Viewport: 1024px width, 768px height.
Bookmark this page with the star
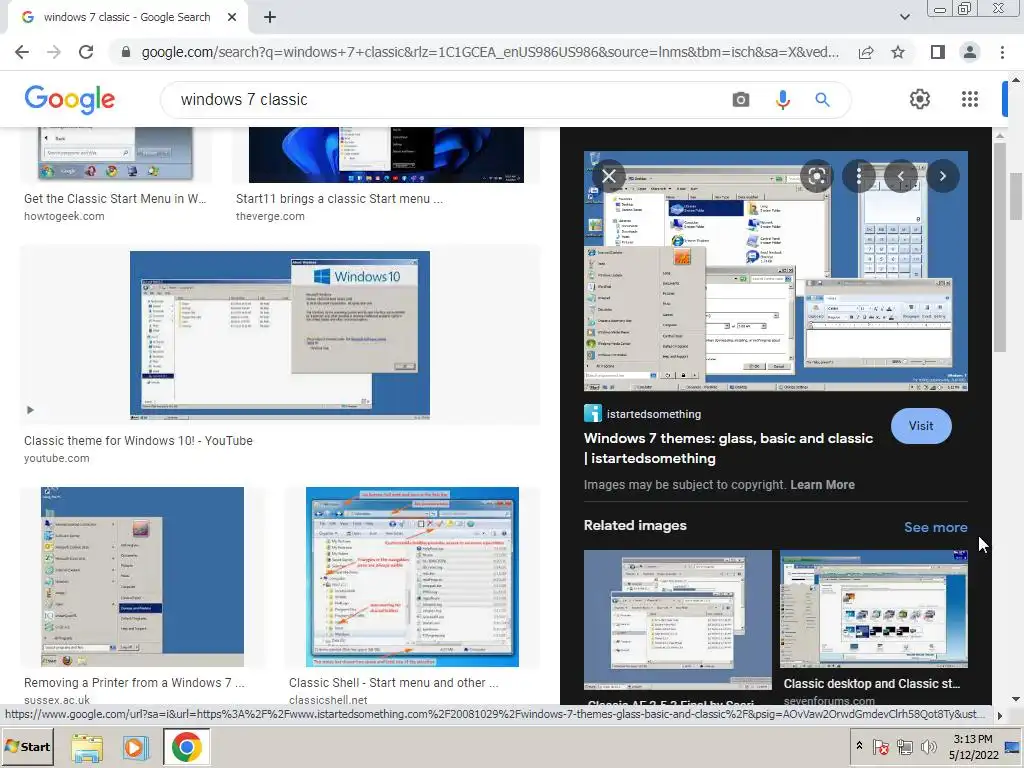point(898,52)
